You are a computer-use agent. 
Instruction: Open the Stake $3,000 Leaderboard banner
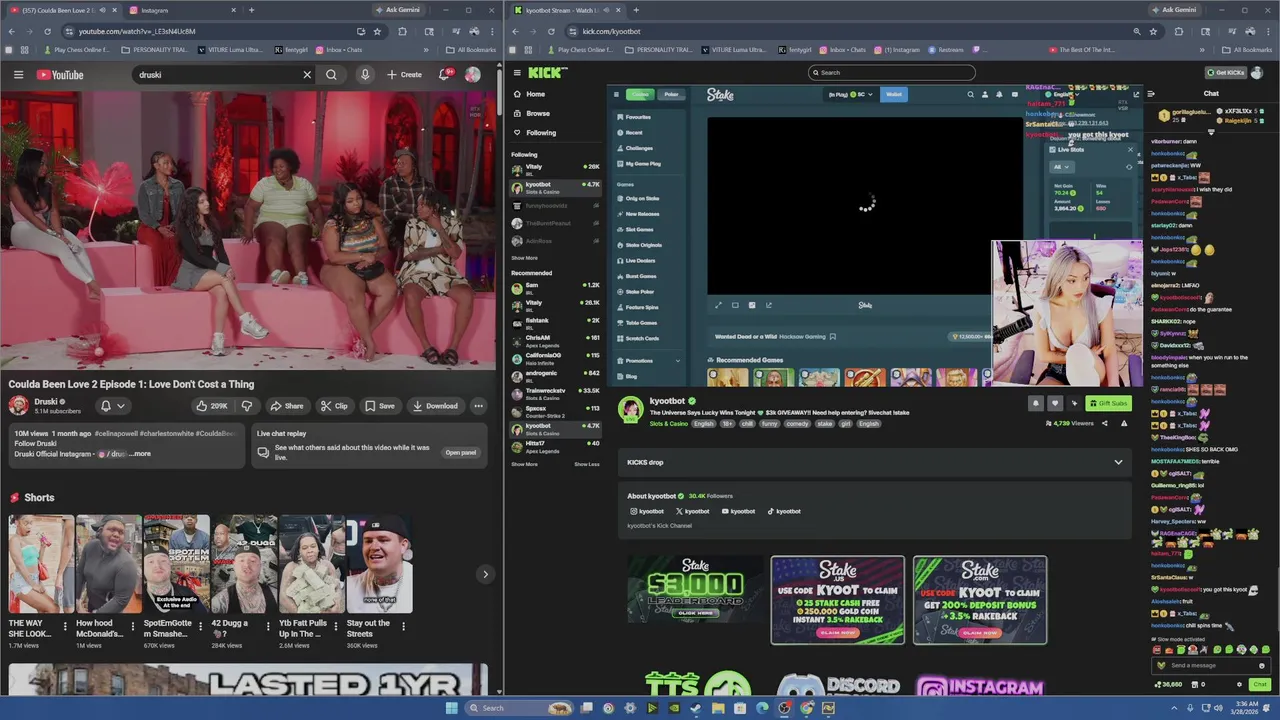point(695,591)
